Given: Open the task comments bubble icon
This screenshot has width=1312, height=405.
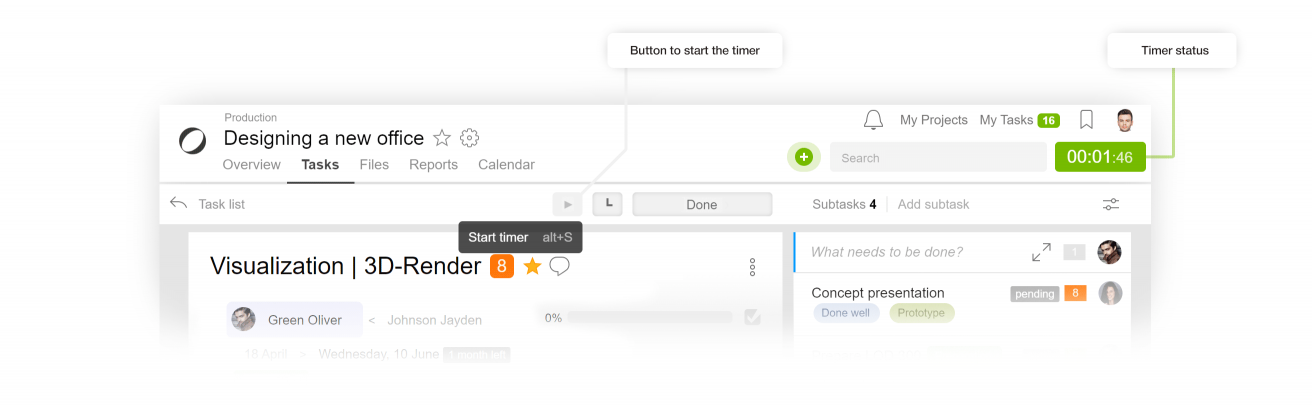Looking at the screenshot, I should (x=560, y=266).
